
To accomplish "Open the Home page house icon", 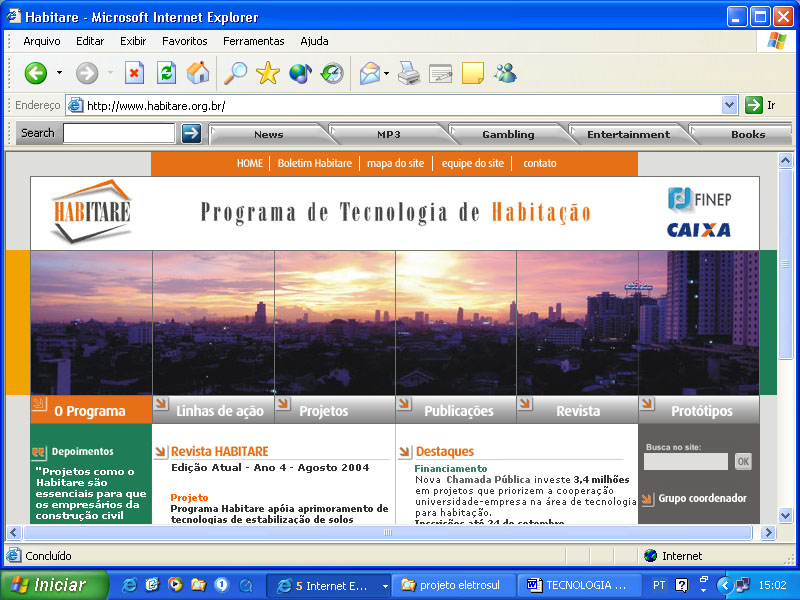I will 198,73.
